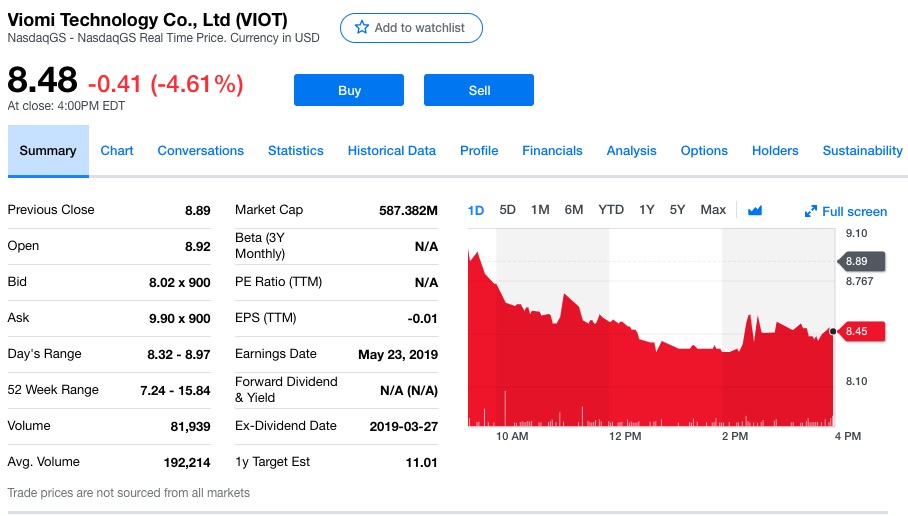
Task: Select the 1M chart range
Action: [x=540, y=210]
